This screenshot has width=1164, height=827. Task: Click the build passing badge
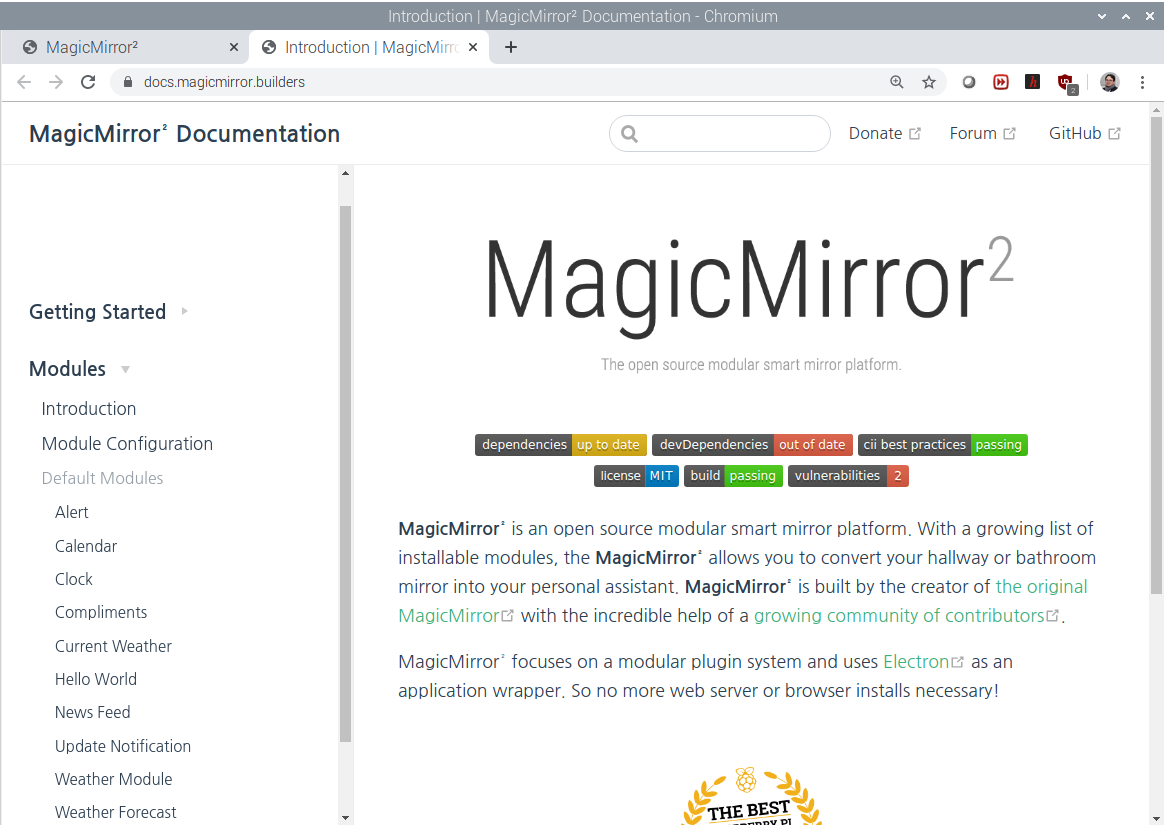(733, 476)
